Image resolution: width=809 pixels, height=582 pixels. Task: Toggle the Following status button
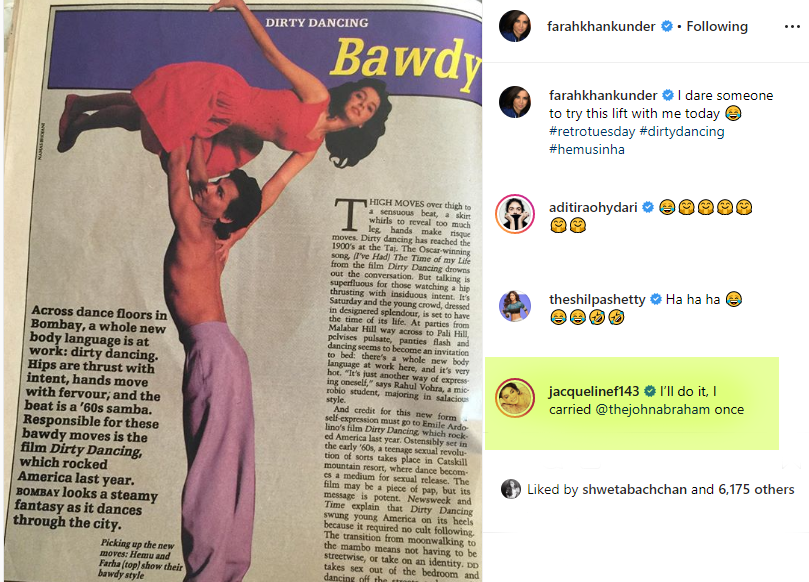pos(717,26)
